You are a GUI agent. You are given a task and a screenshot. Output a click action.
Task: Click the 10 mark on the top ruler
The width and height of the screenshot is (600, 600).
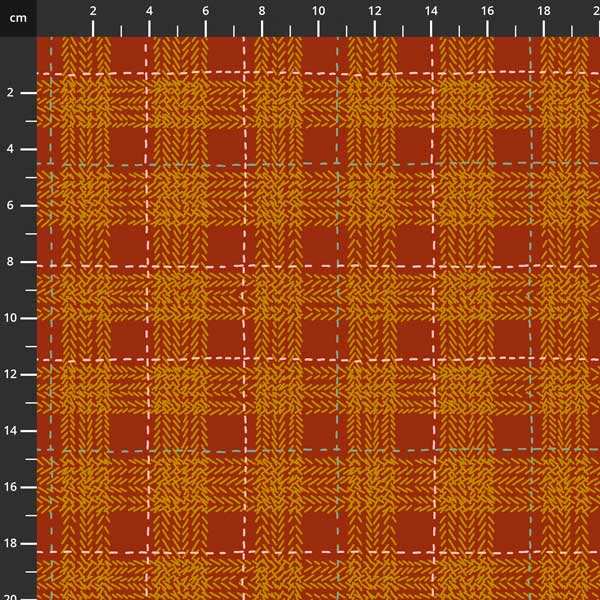[318, 11]
